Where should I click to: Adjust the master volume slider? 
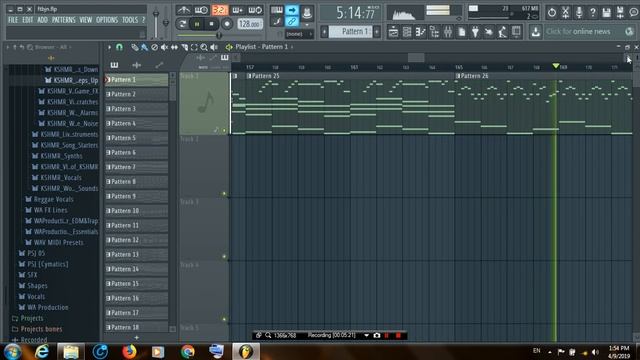(156, 22)
